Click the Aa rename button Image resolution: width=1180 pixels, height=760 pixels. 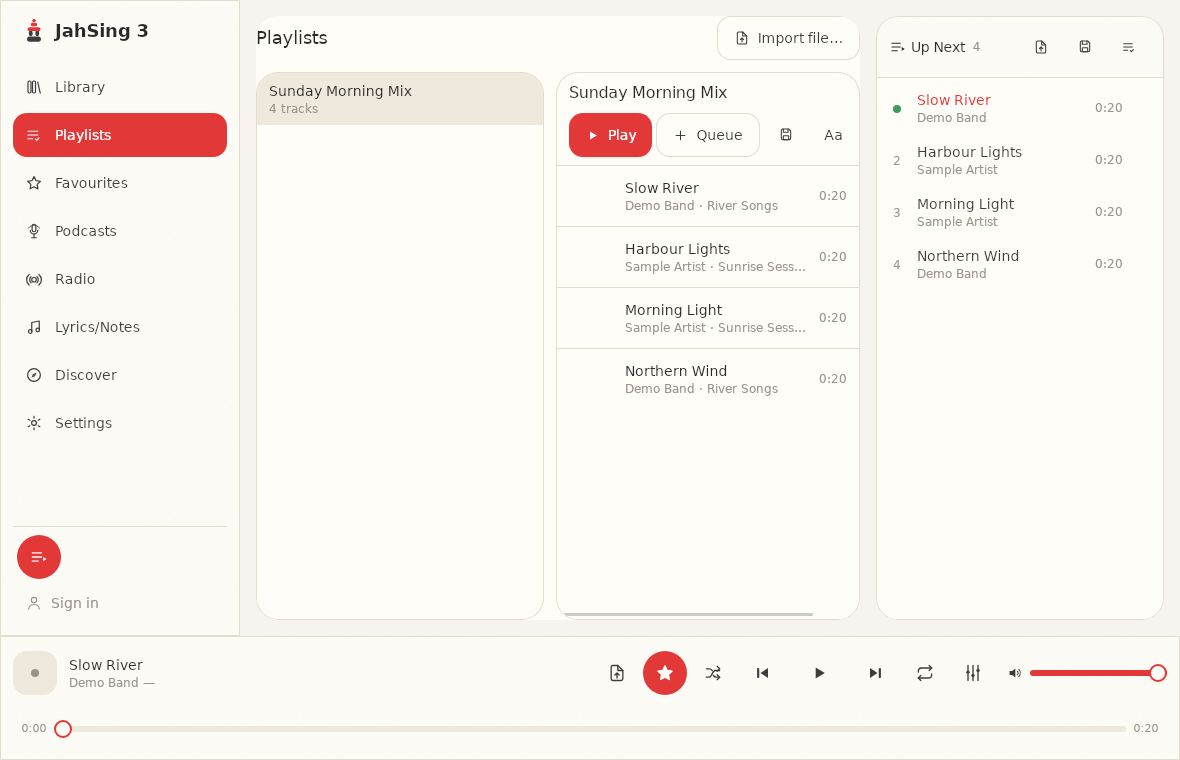click(x=833, y=135)
